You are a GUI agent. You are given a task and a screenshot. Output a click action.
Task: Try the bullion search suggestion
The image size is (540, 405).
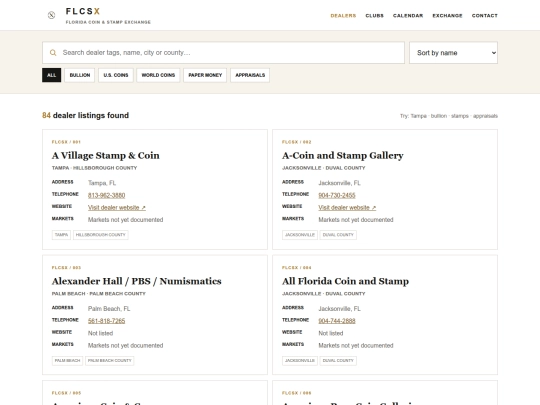point(439,116)
